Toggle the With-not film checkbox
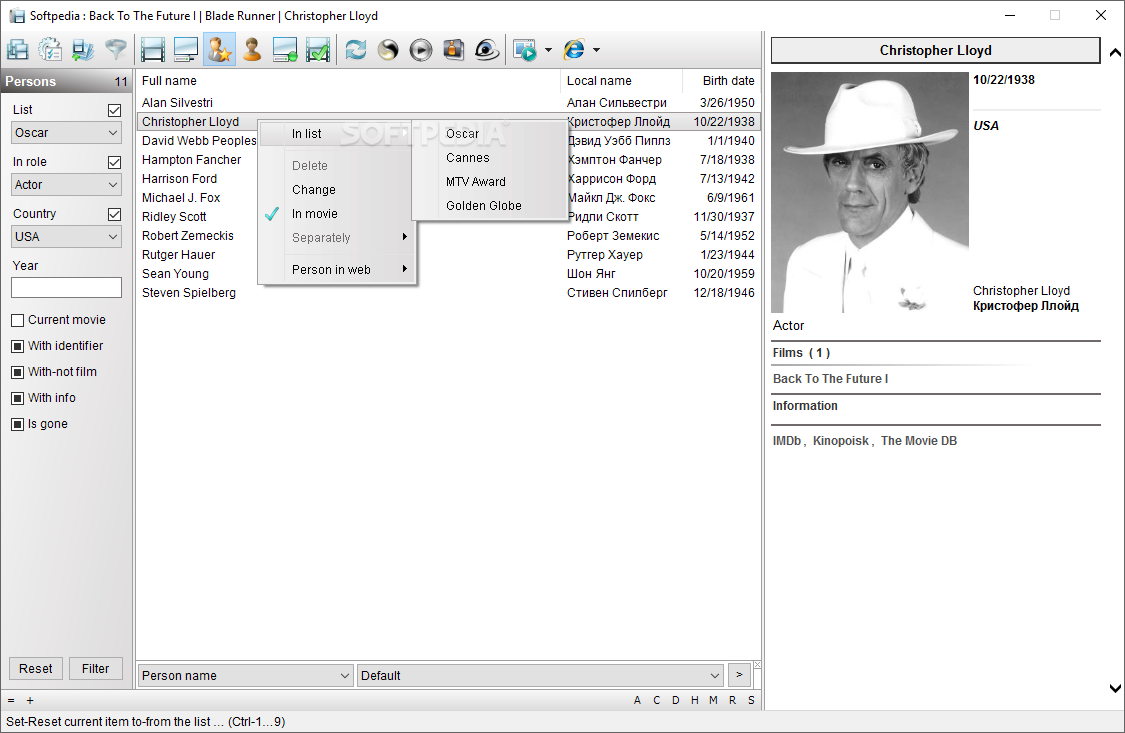The width and height of the screenshot is (1125, 733). 18,372
